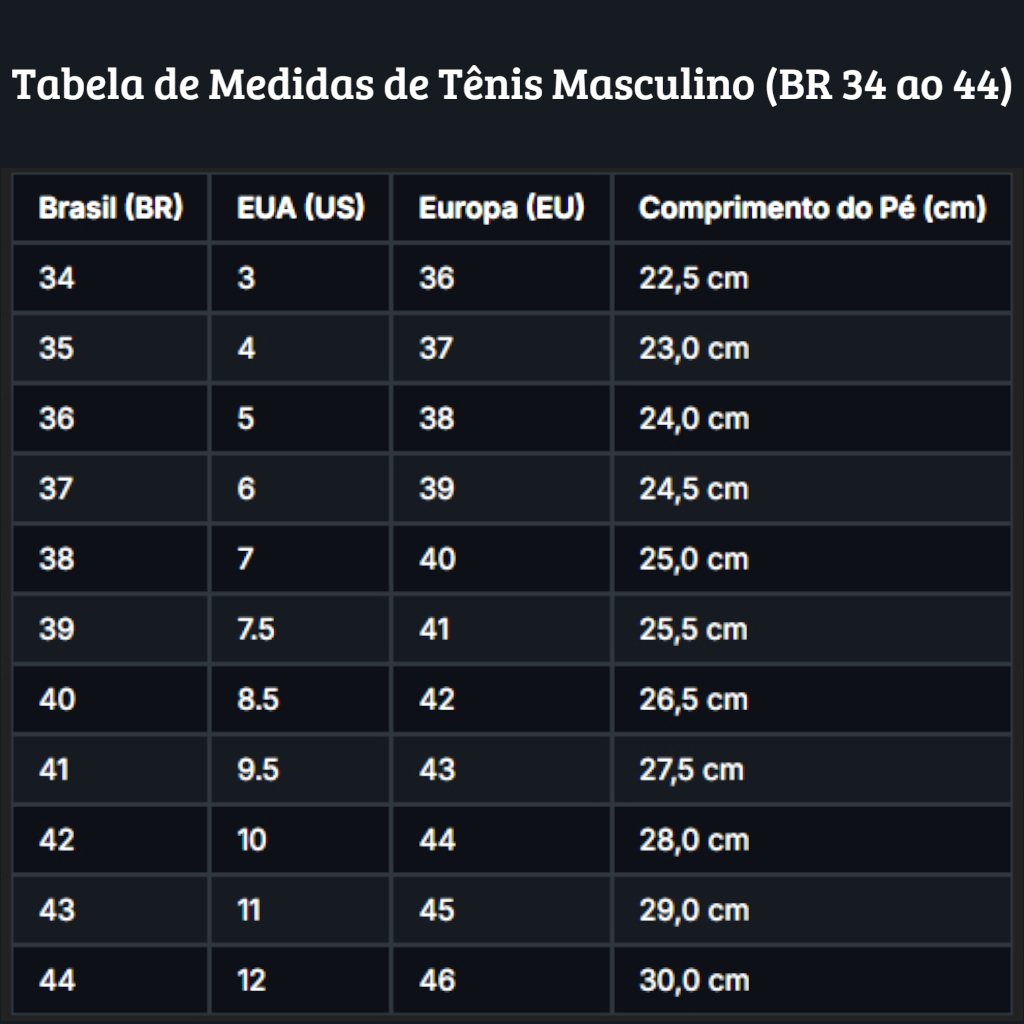1024x1024 pixels.
Task: Select the cell with BR size 38
Action: pos(110,559)
